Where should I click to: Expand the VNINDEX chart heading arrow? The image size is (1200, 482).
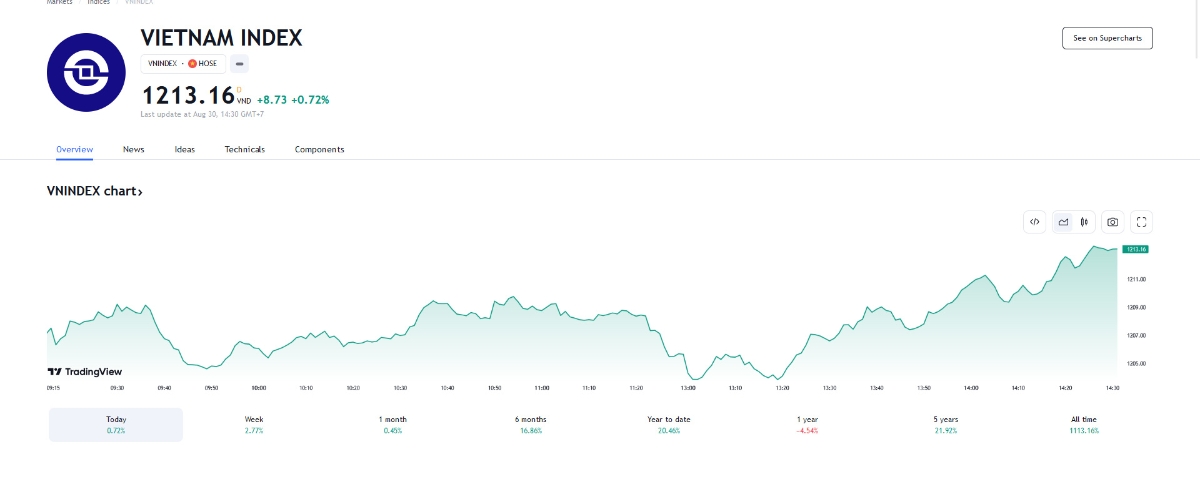[140, 191]
